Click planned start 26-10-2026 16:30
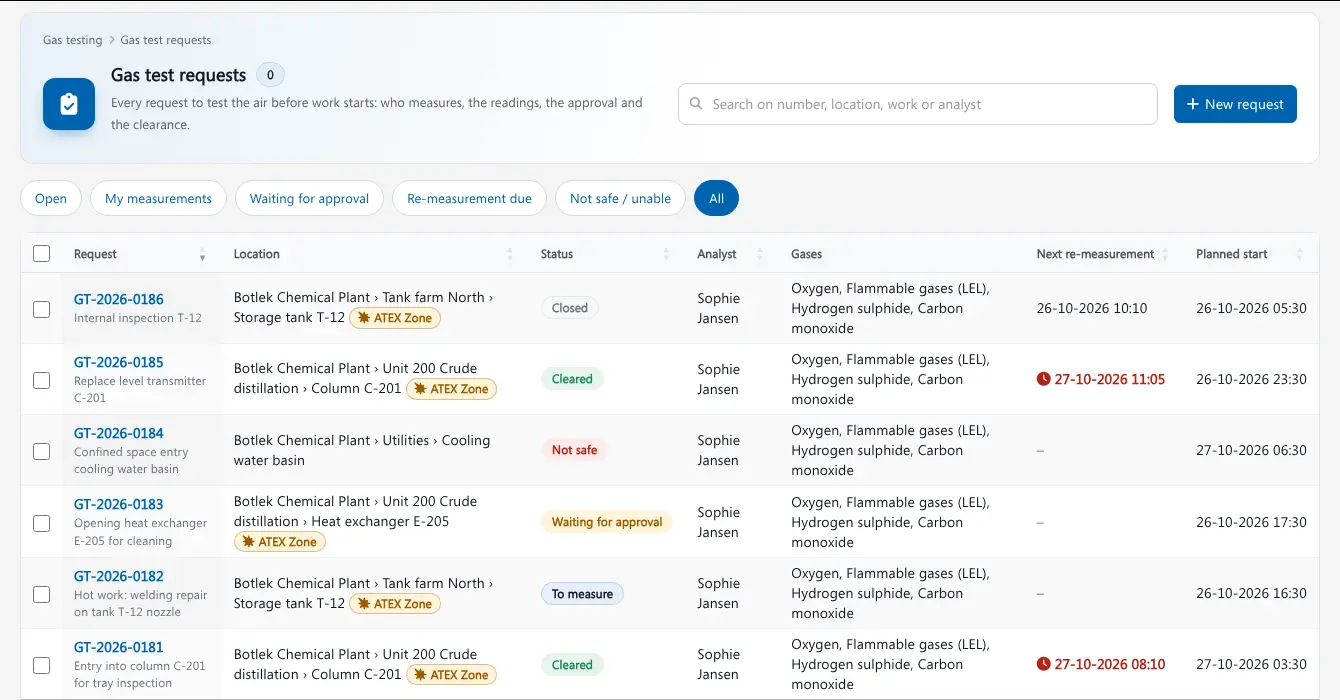This screenshot has width=1340, height=700. [1251, 593]
